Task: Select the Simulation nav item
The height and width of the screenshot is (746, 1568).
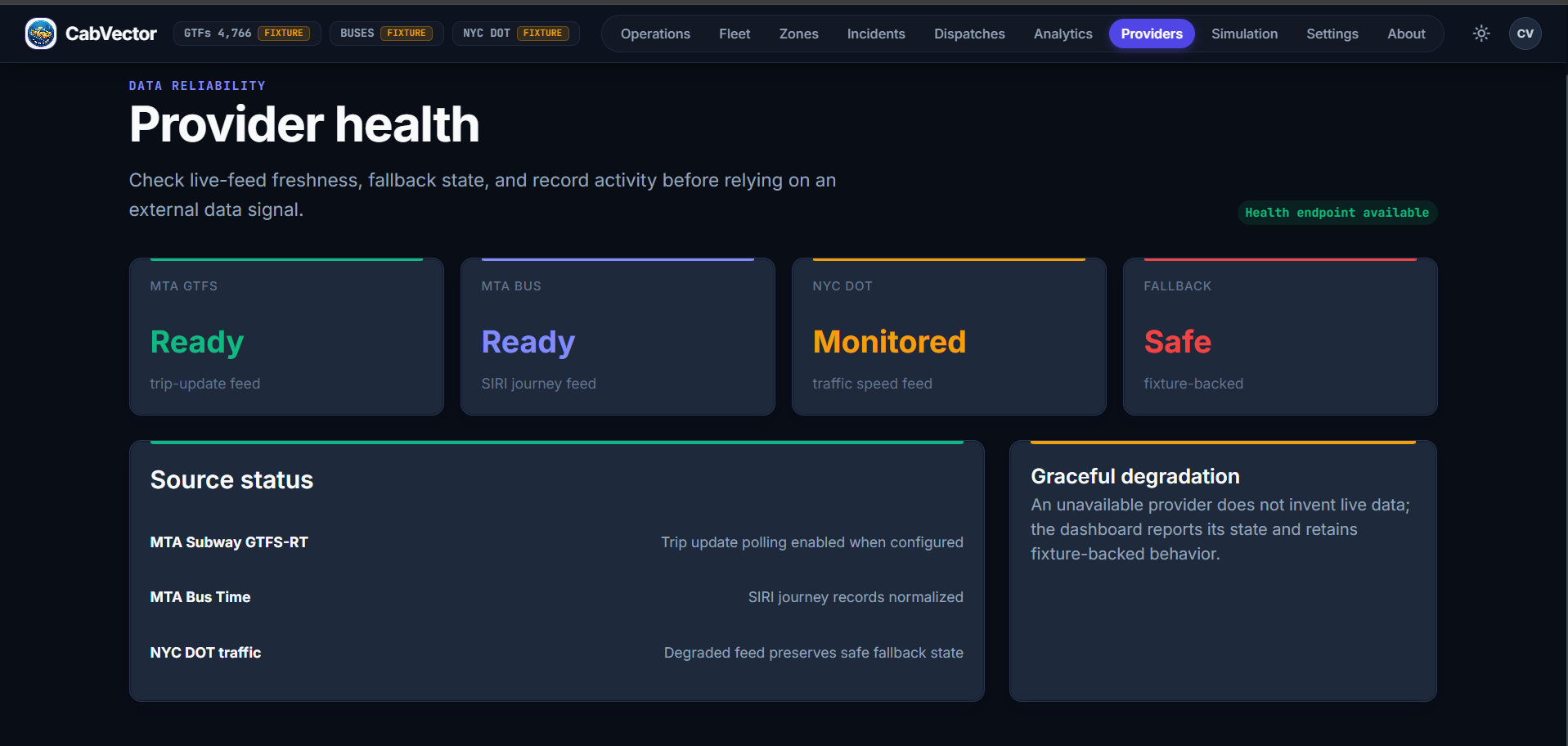Action: 1244,34
